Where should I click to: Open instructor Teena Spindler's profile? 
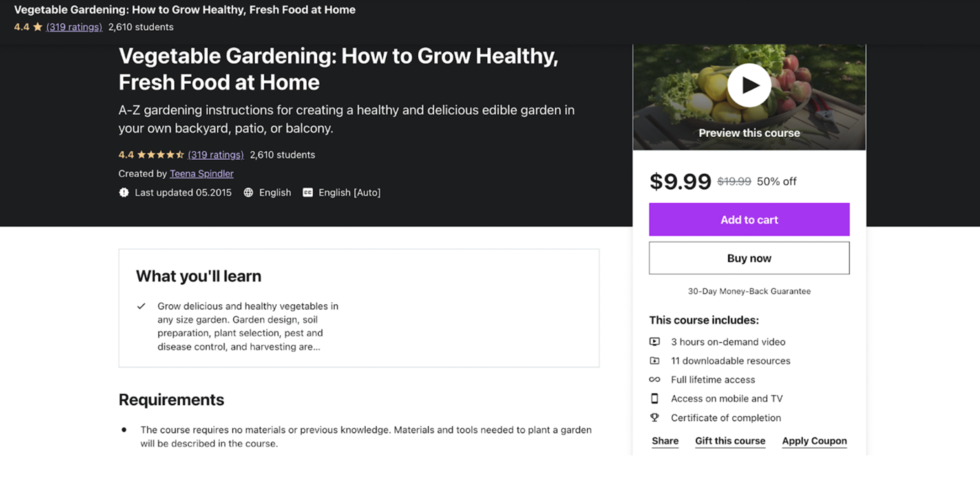[201, 174]
